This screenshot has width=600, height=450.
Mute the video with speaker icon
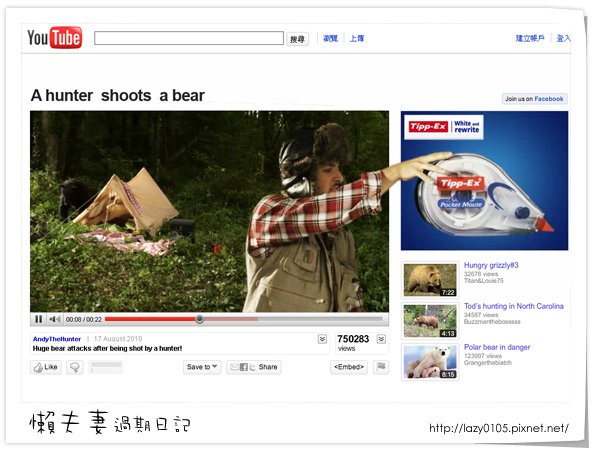pos(55,319)
